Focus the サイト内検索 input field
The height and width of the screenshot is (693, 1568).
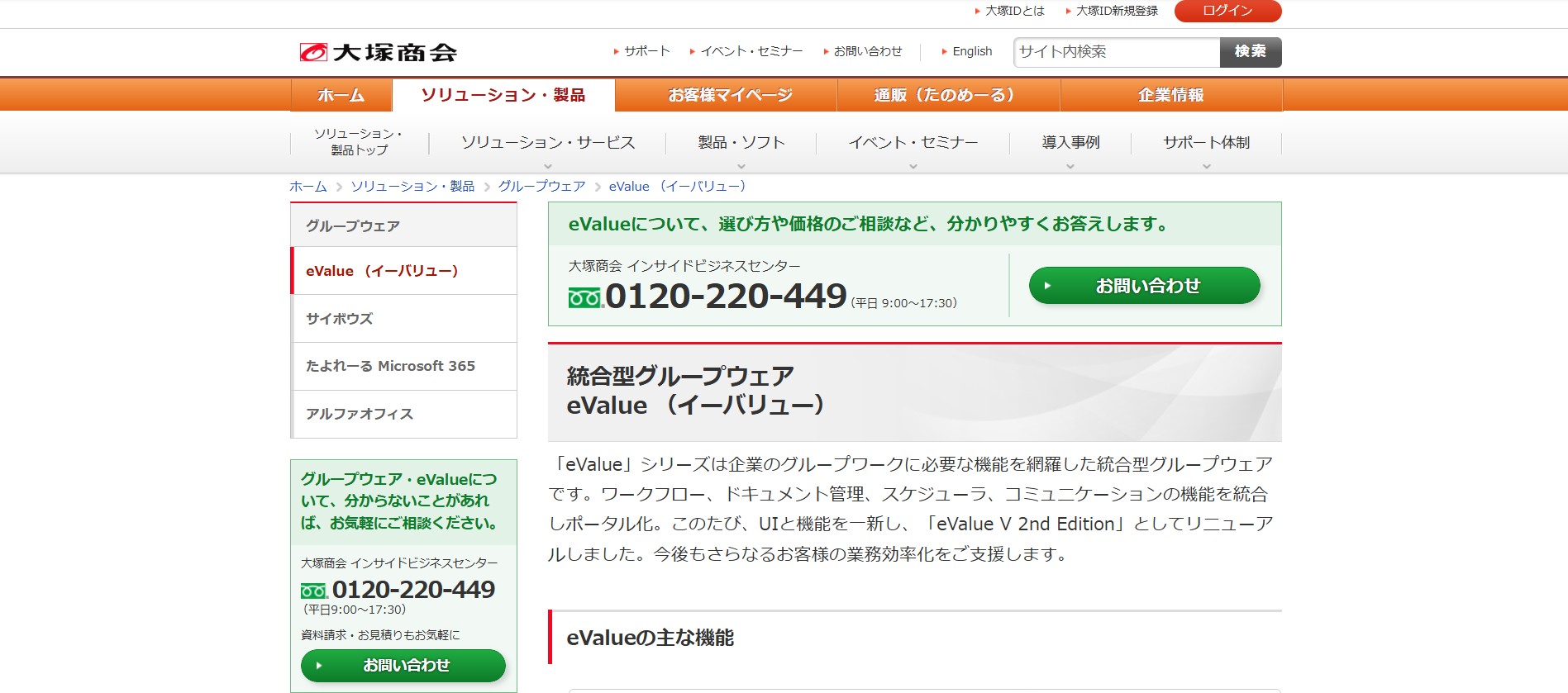point(1117,52)
